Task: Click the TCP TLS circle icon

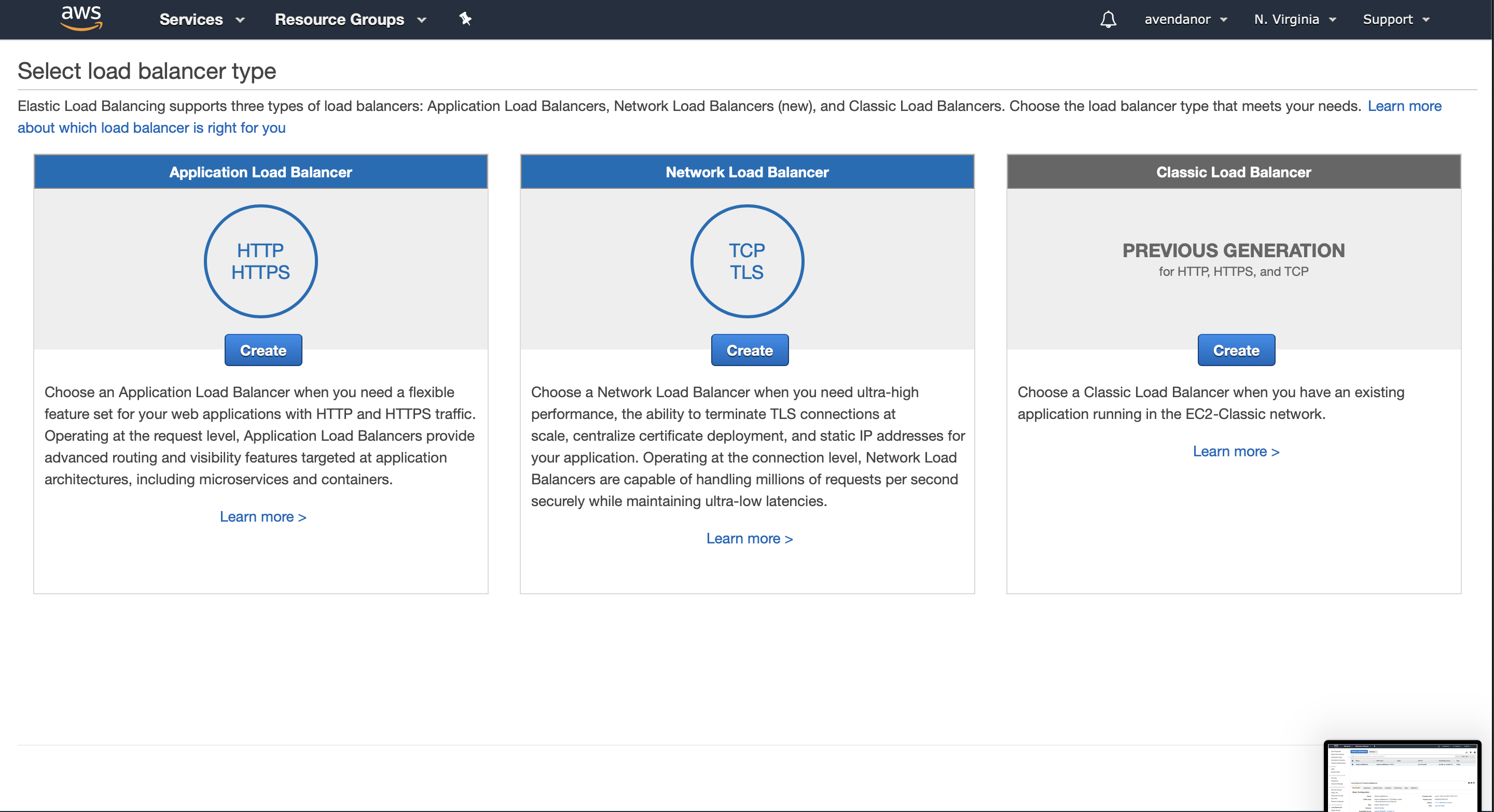Action: (x=746, y=261)
